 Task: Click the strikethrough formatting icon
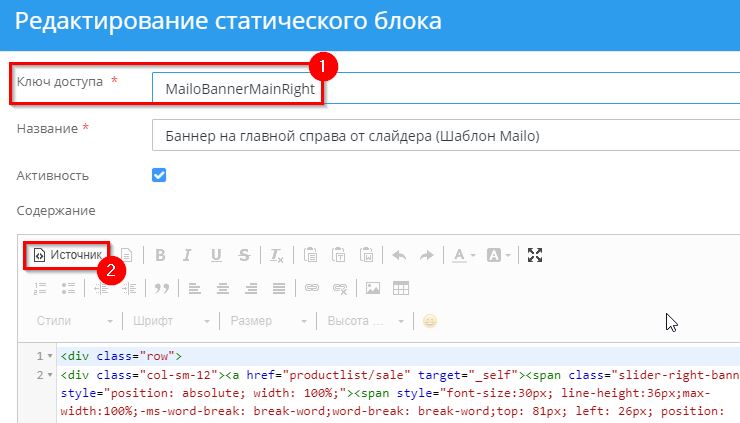244,255
